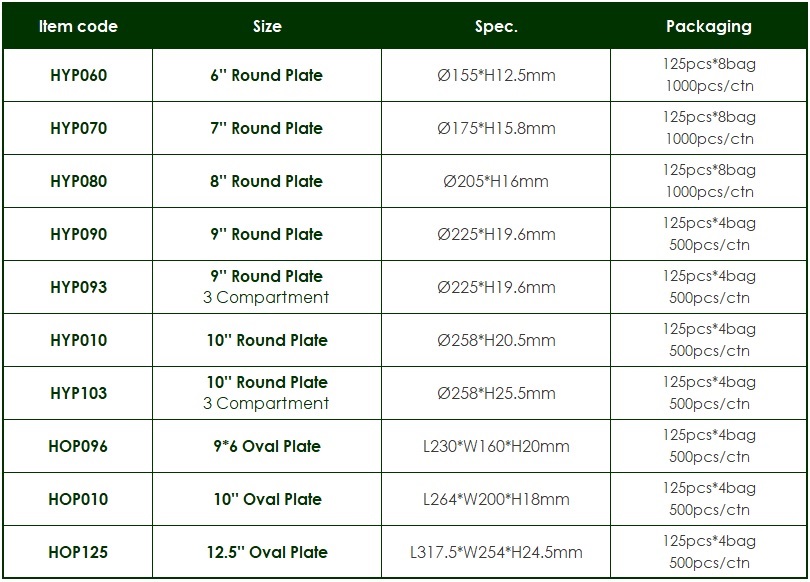Image resolution: width=810 pixels, height=582 pixels.
Task: Select the L264*W200*H18mm spec cell
Action: tap(496, 499)
